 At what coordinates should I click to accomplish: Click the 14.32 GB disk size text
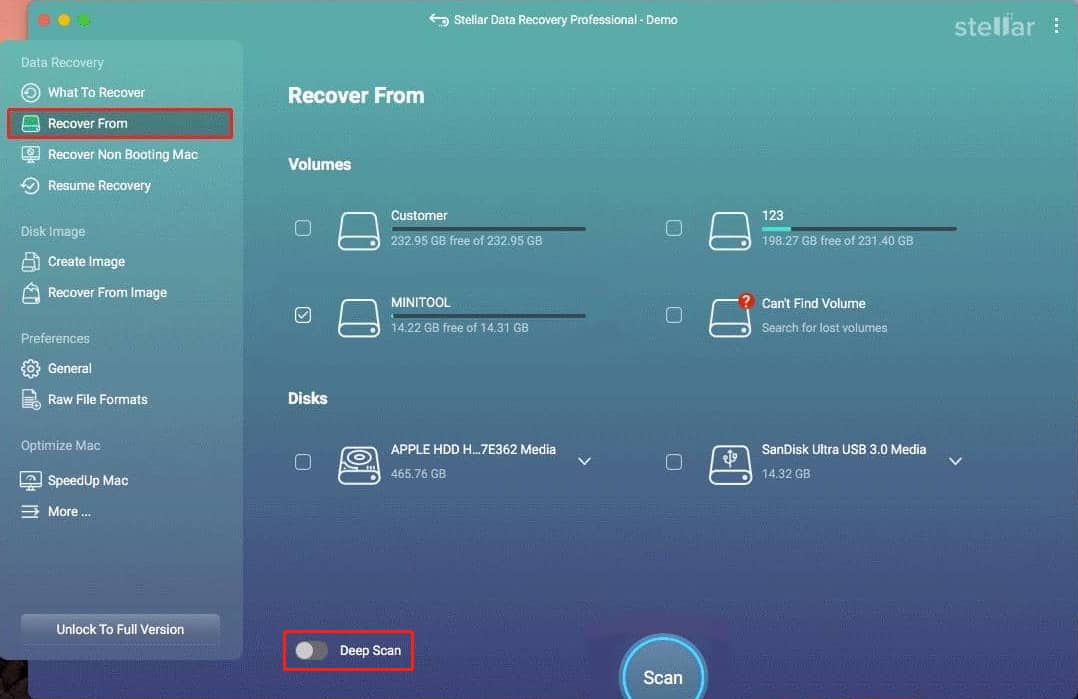786,474
